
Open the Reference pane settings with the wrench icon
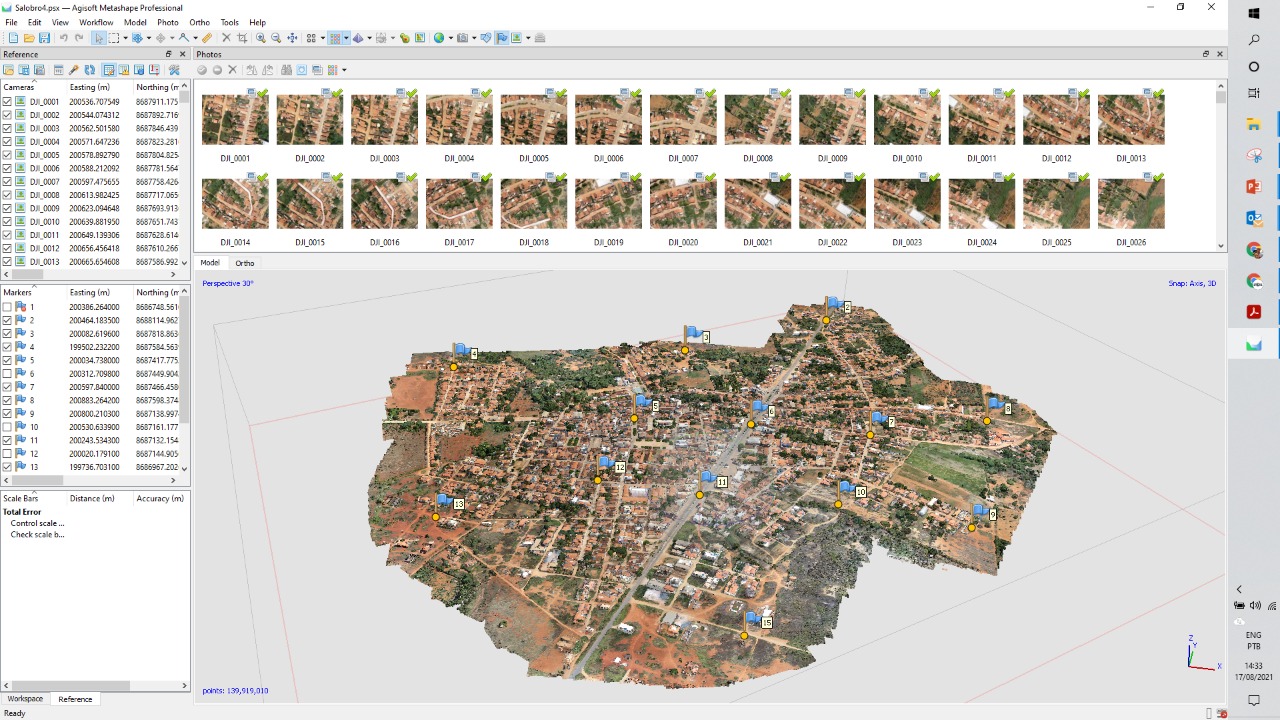tap(173, 69)
